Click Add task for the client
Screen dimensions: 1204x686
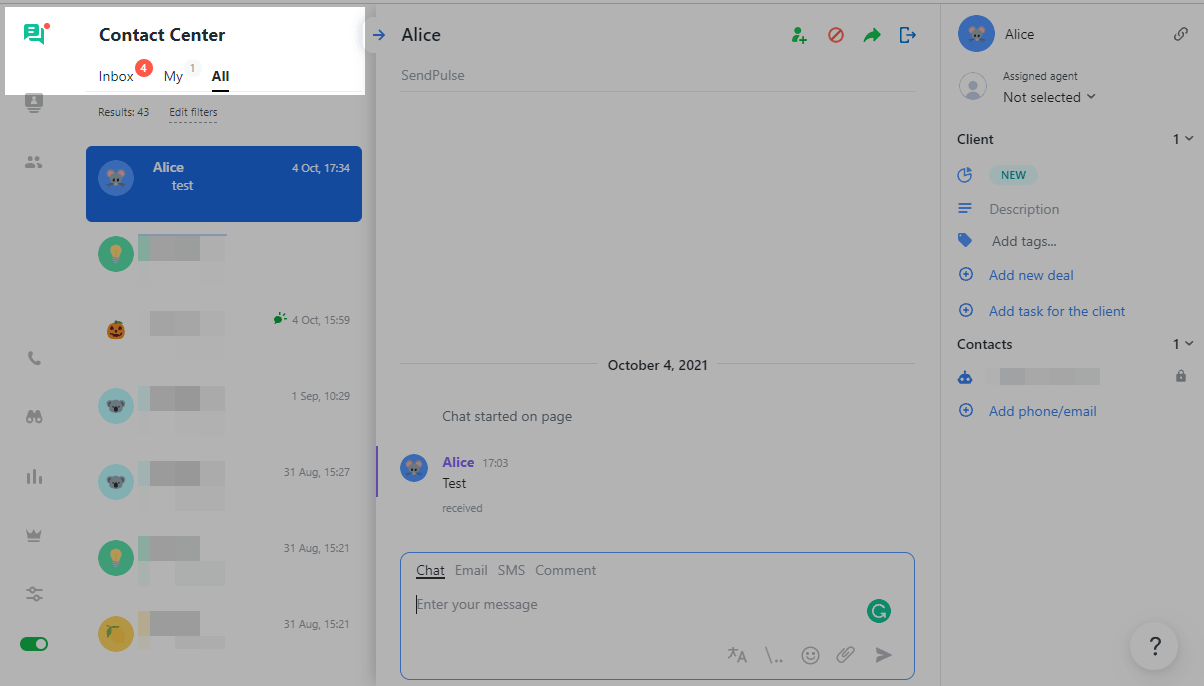click(1057, 311)
